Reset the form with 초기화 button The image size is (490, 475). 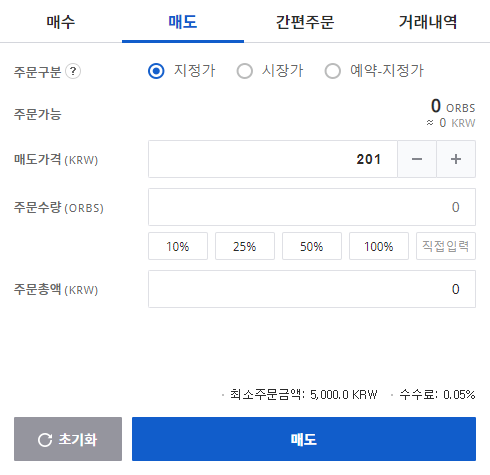coord(68,439)
